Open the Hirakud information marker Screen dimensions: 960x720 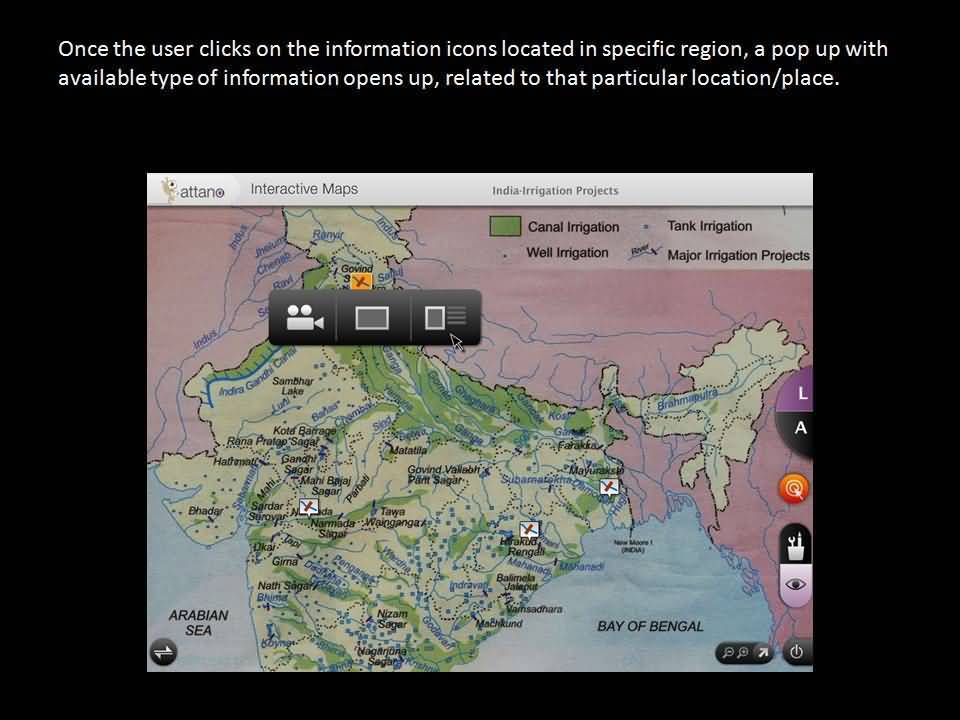(x=529, y=529)
